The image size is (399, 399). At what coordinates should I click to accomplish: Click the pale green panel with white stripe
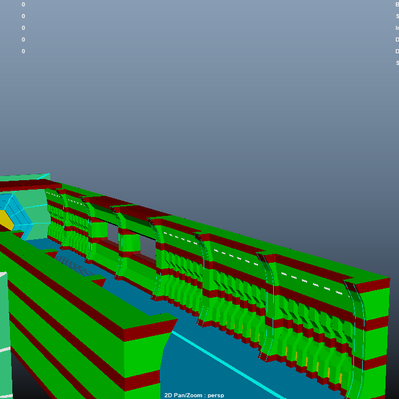click(5, 335)
